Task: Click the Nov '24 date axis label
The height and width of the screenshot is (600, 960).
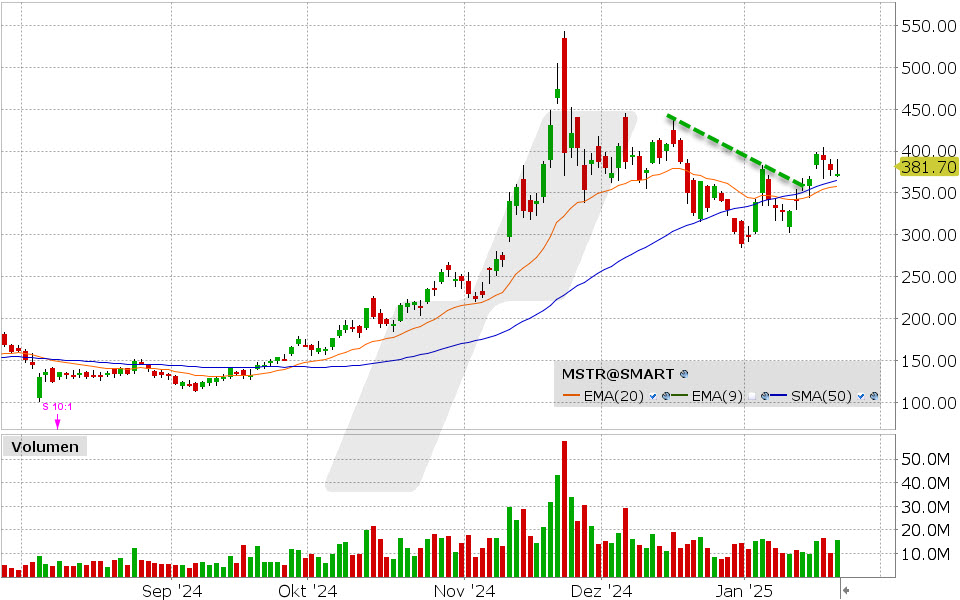Action: [464, 591]
